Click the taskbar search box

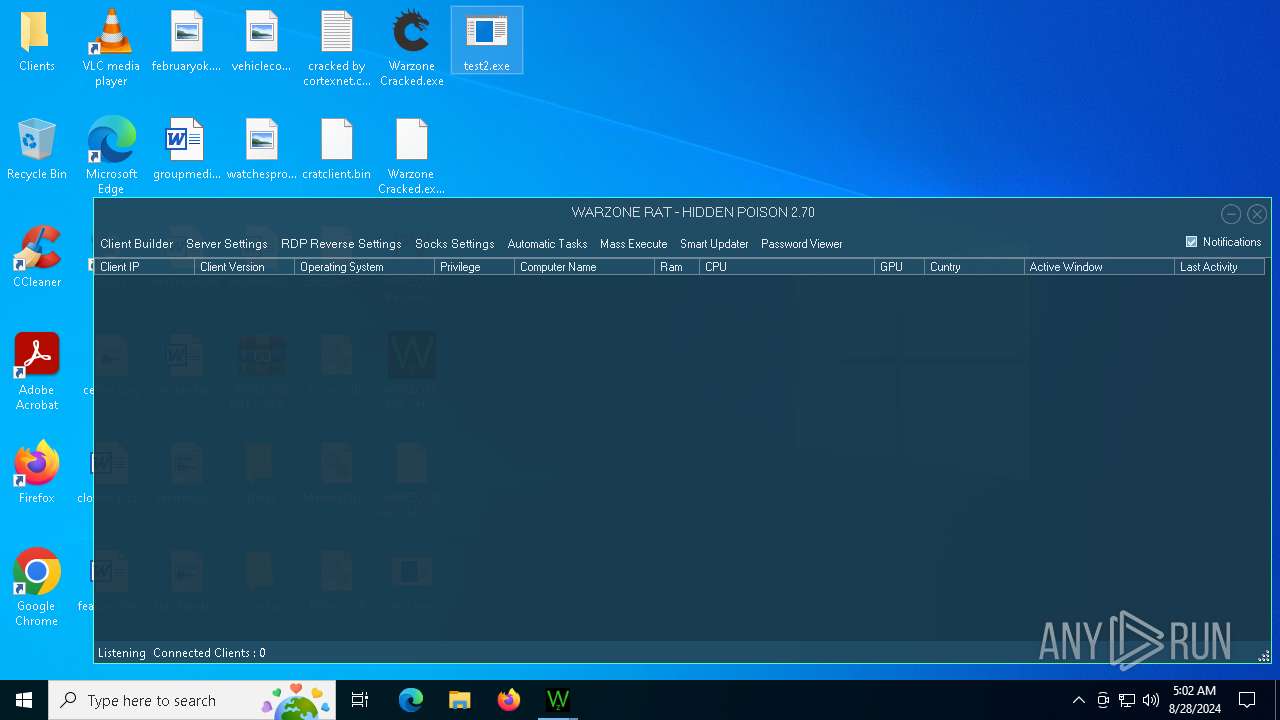[x=191, y=700]
